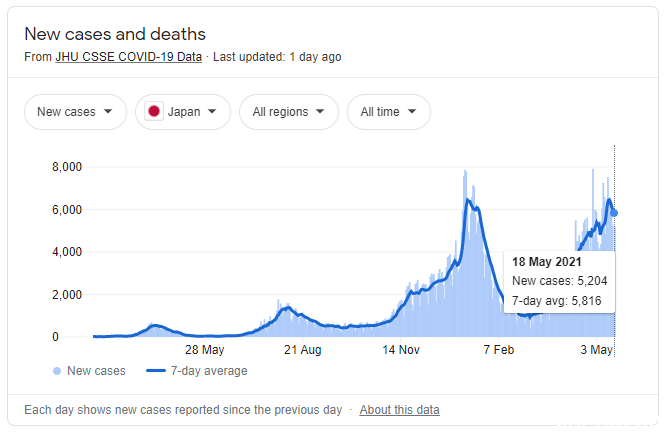Screen dimensions: 666x432
Task: Click the 28 May axis label
Action: (x=204, y=350)
